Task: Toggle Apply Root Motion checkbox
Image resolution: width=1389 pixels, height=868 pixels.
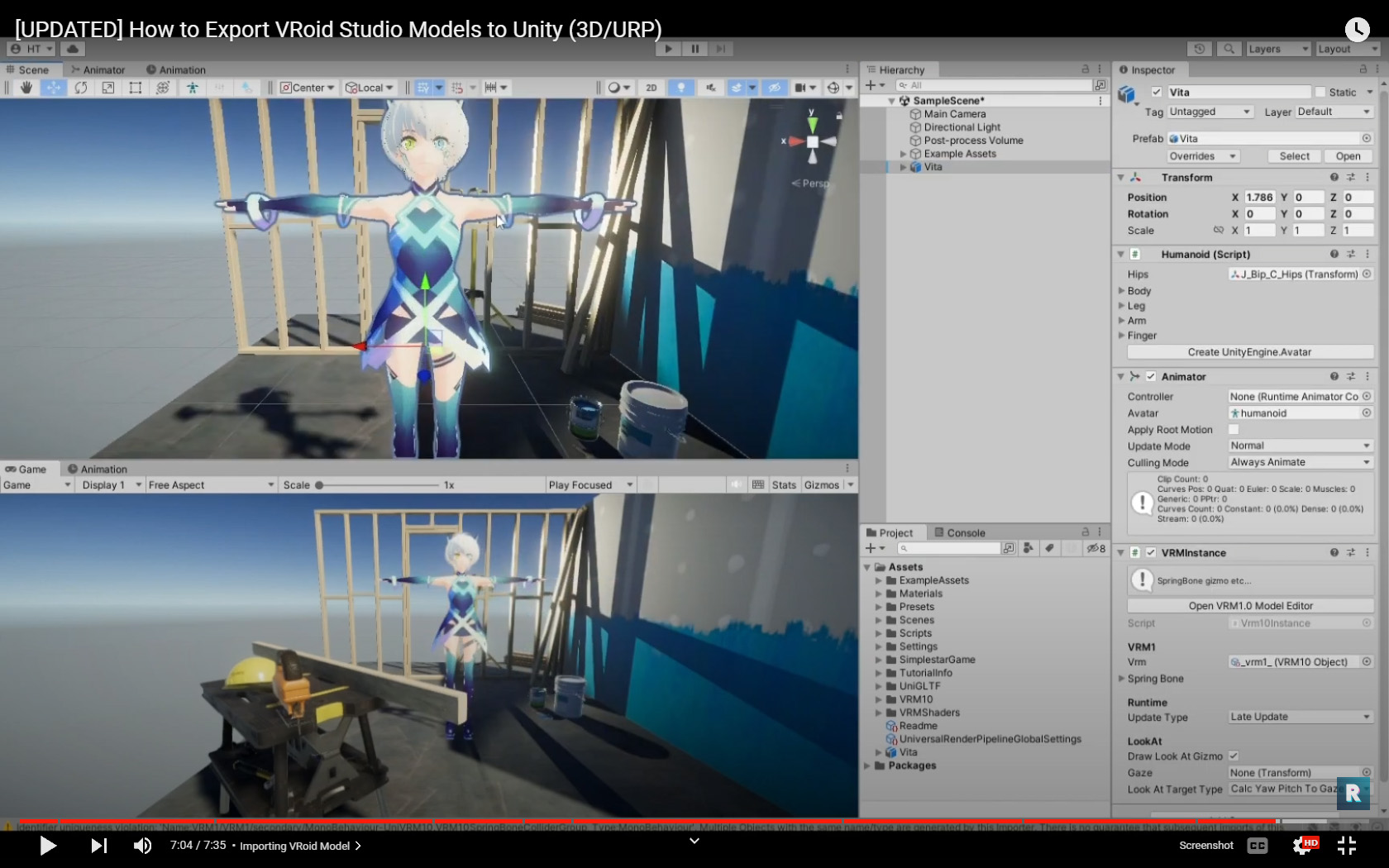Action: [1234, 430]
